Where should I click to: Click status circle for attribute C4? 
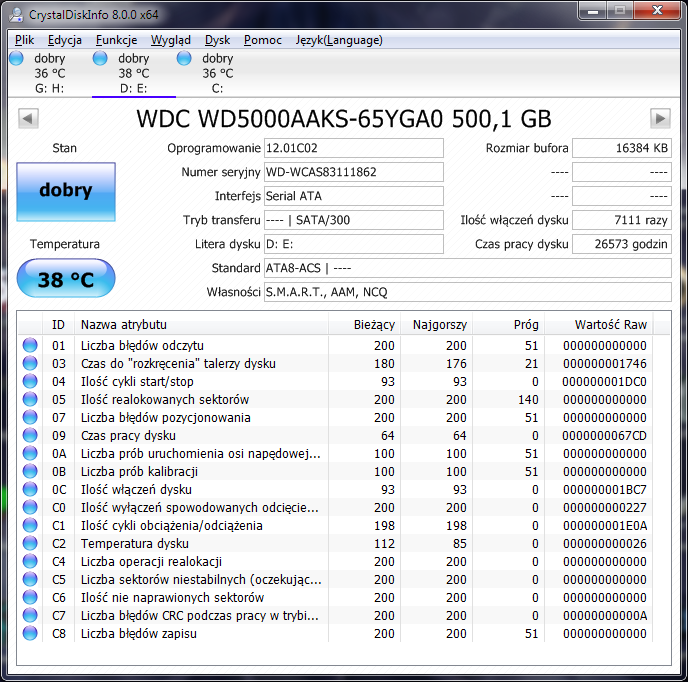[x=30, y=561]
